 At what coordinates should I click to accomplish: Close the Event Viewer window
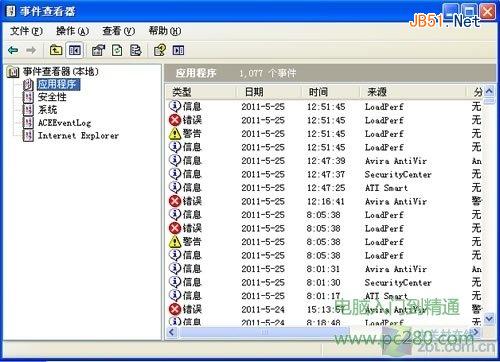[488, 12]
